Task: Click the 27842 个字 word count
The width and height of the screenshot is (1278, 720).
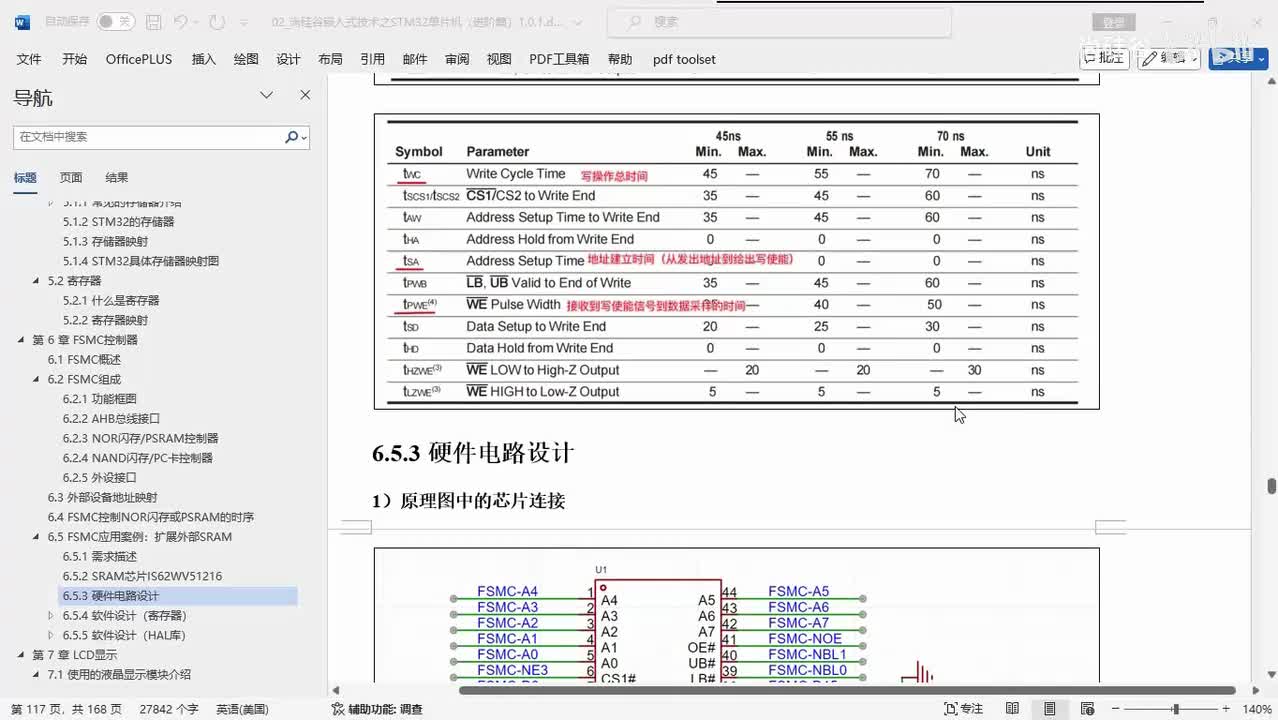Action: click(x=169, y=709)
